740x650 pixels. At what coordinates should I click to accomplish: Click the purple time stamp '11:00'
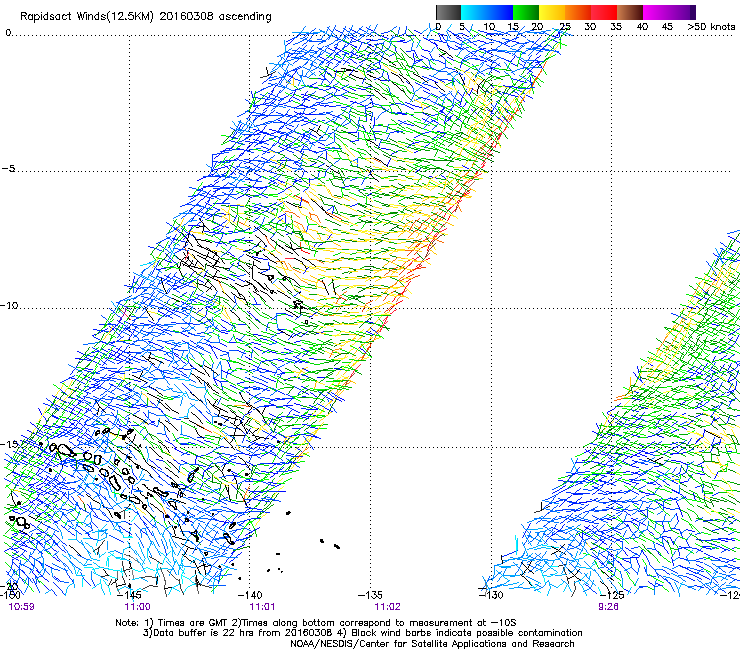tap(137, 607)
